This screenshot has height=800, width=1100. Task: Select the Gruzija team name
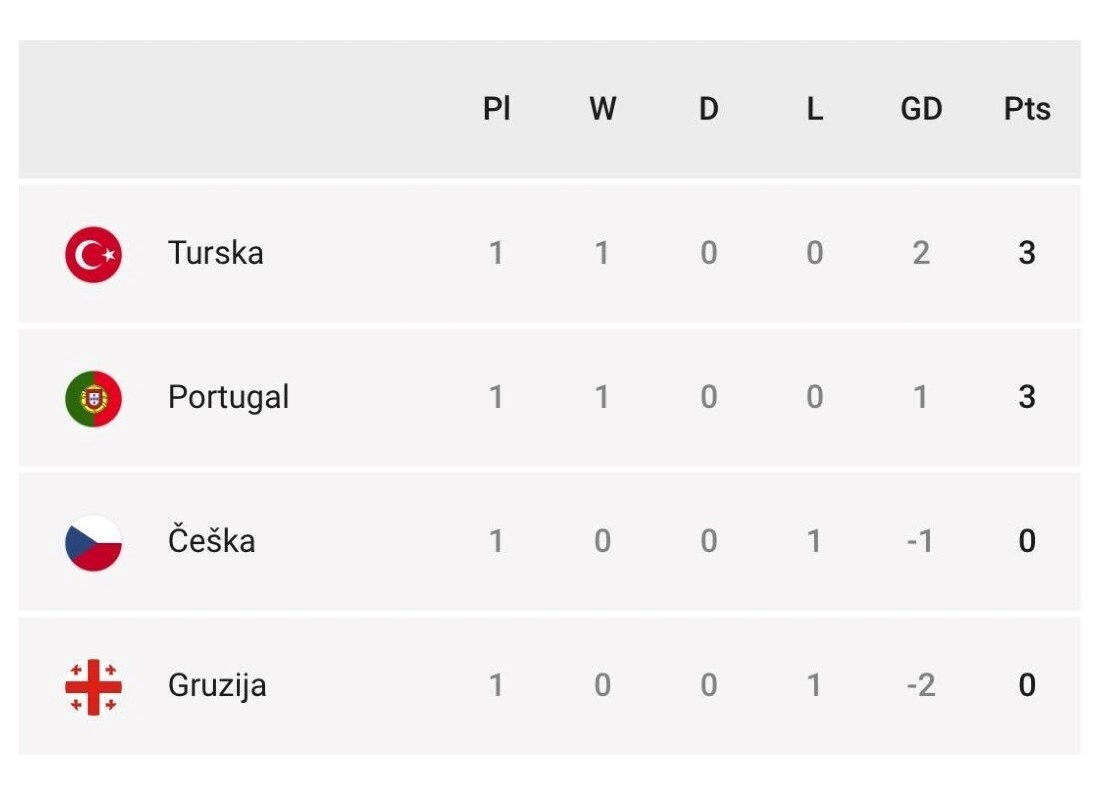[x=217, y=686]
